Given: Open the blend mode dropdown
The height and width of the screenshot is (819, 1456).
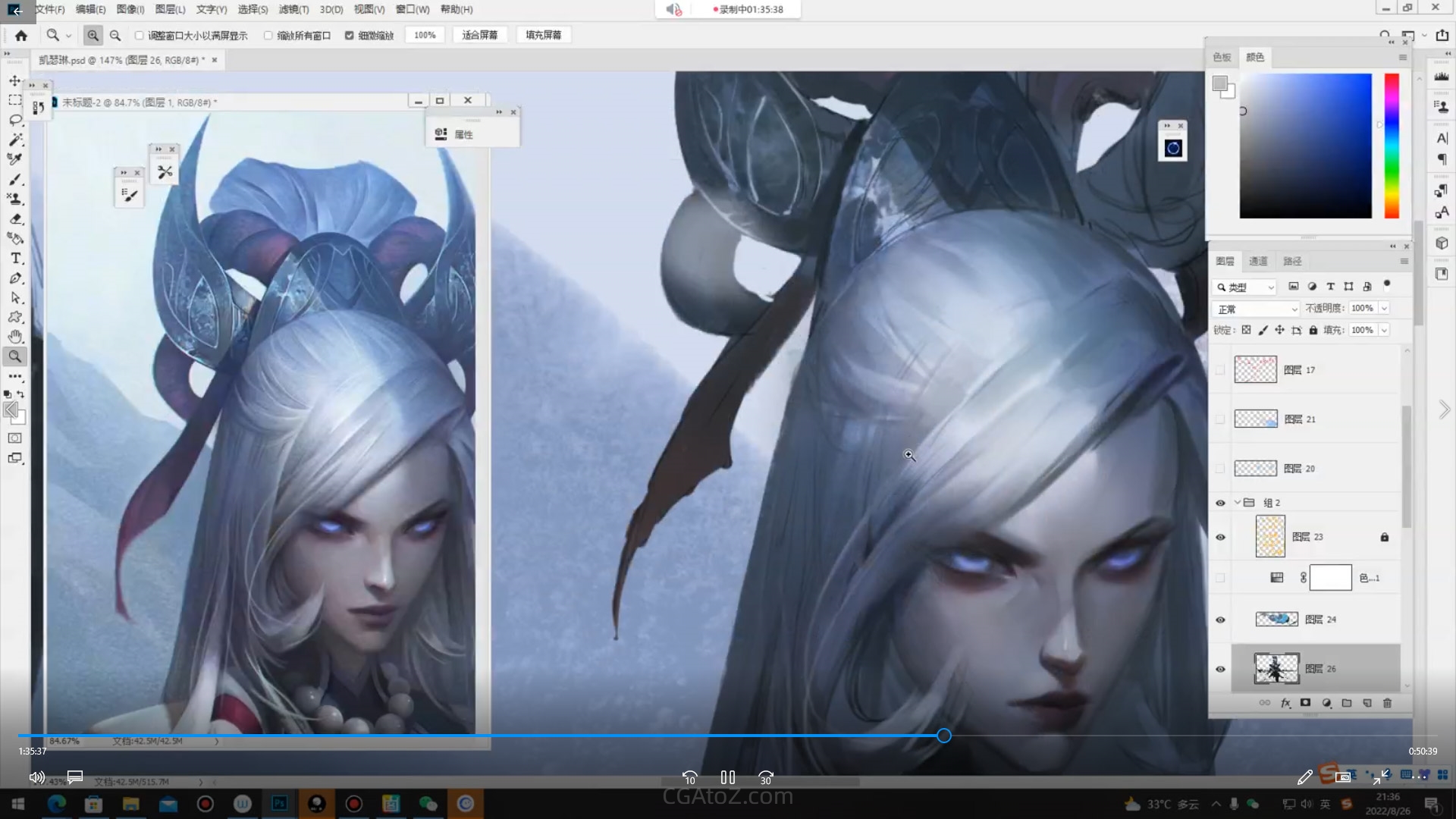Looking at the screenshot, I should (x=1257, y=309).
